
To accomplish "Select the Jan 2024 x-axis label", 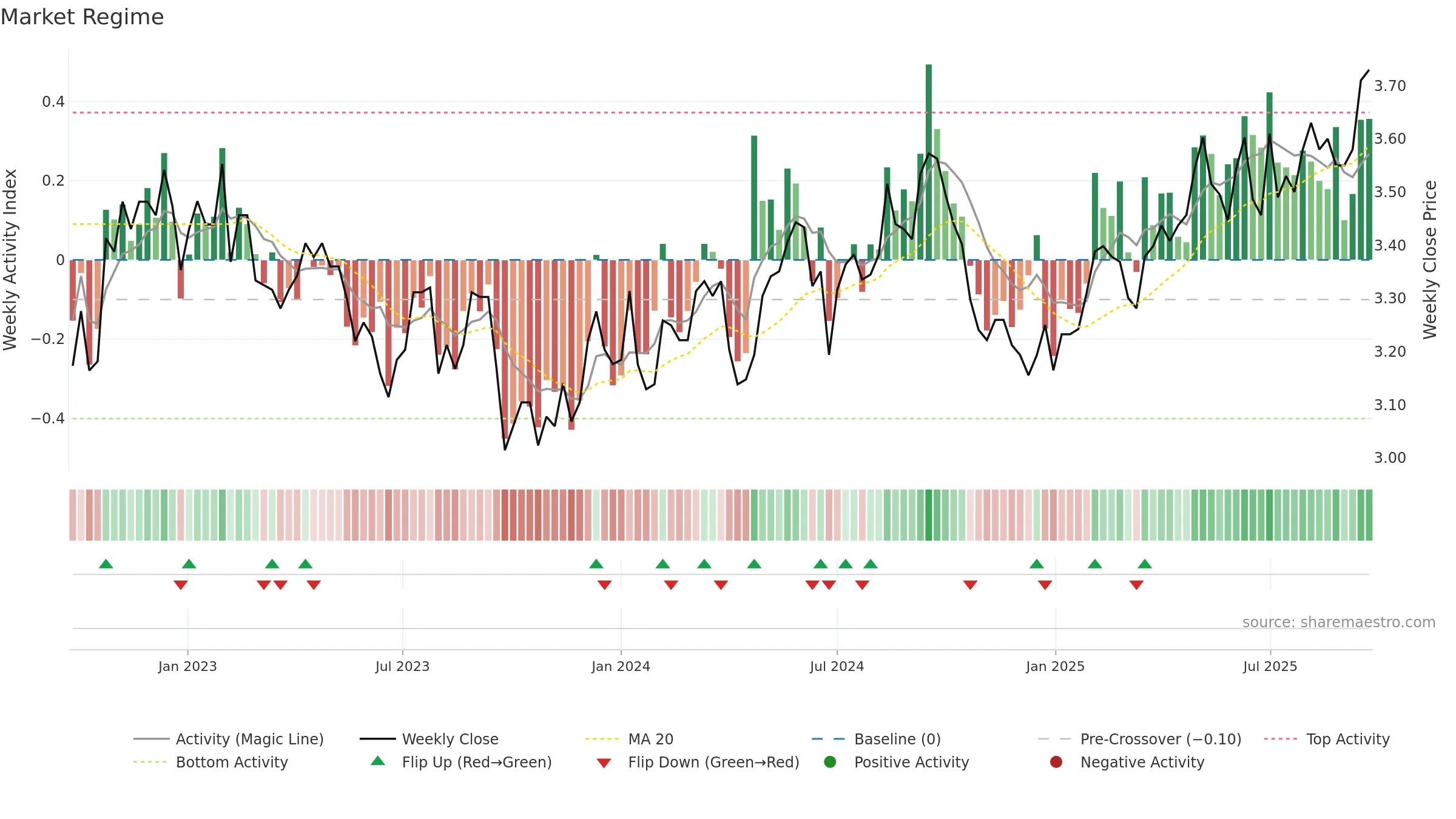I will click(x=621, y=666).
